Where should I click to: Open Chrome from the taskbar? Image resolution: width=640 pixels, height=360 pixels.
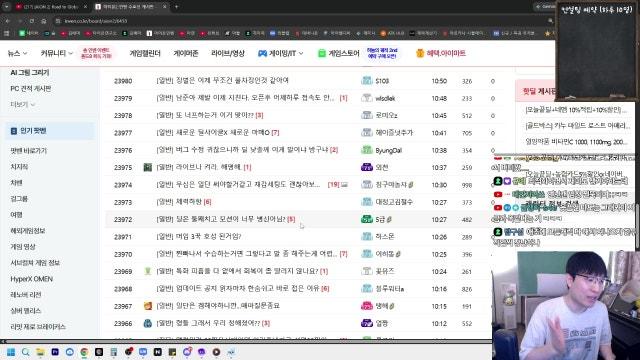coord(84,352)
